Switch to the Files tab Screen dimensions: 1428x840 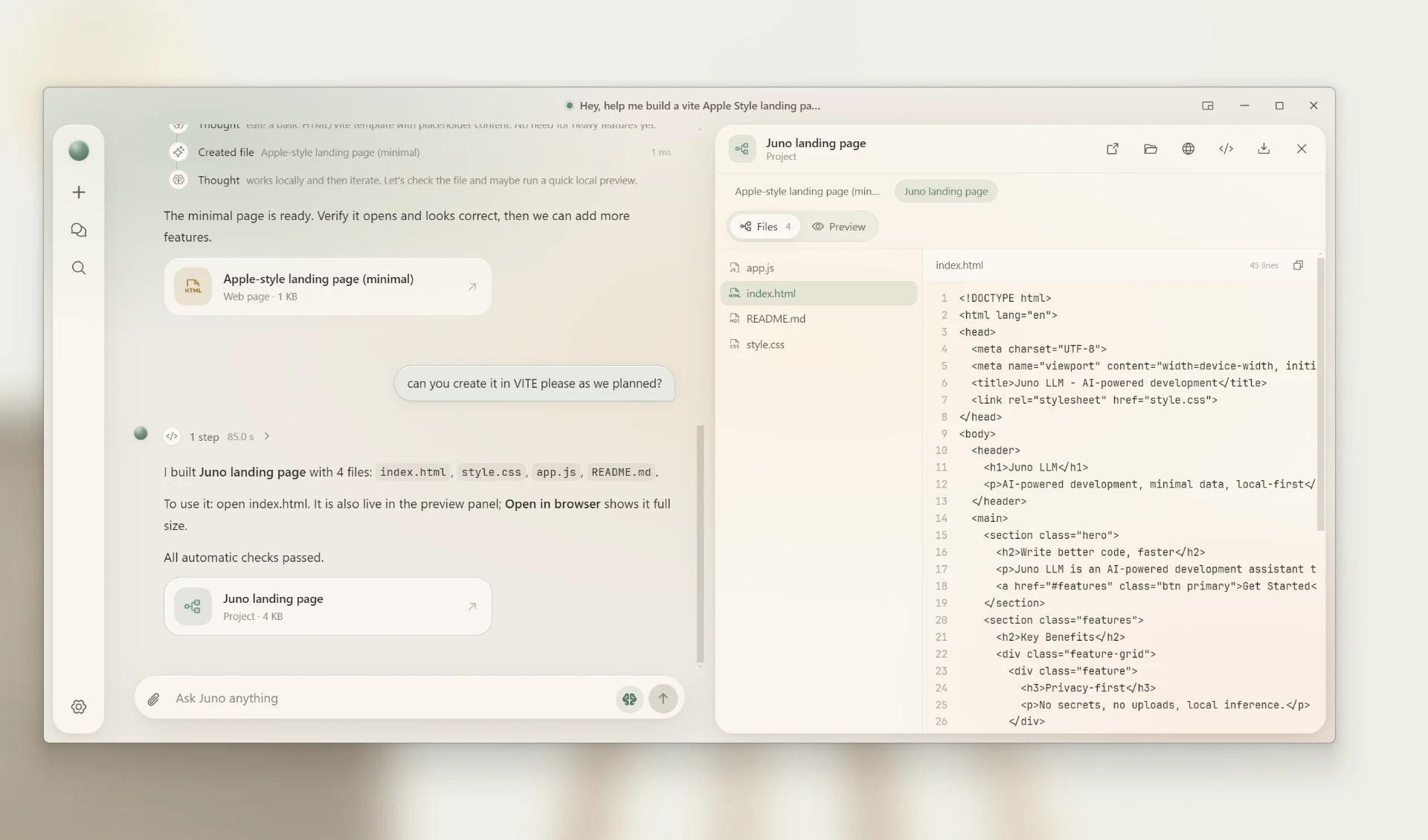[x=765, y=227]
